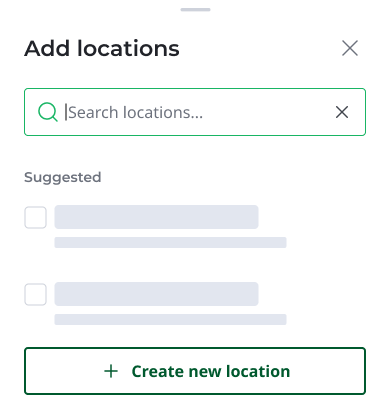Click the empty area inside the search box

coord(267,112)
